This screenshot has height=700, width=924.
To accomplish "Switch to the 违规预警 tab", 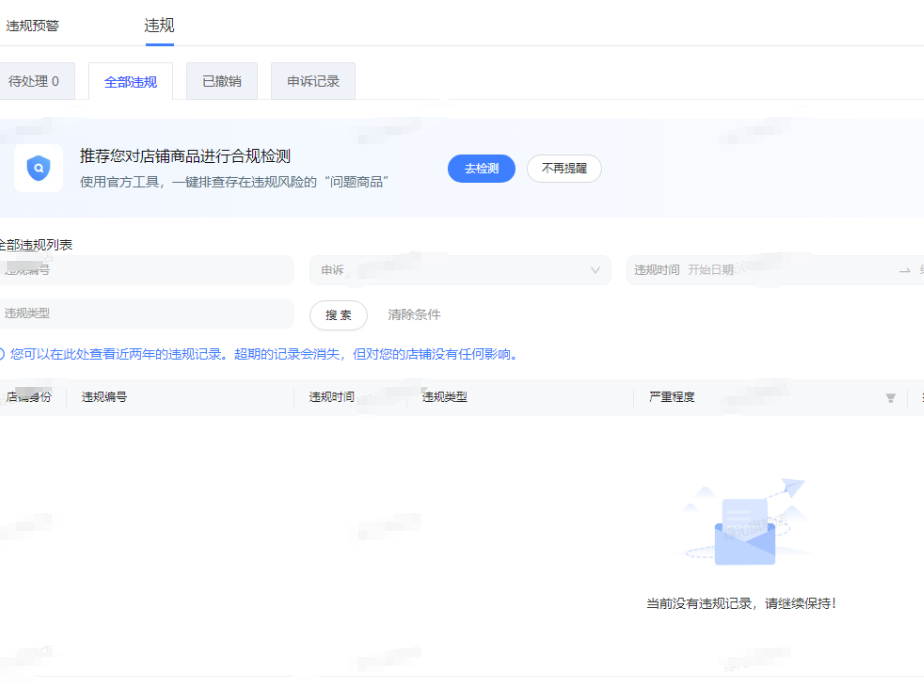I will point(32,25).
